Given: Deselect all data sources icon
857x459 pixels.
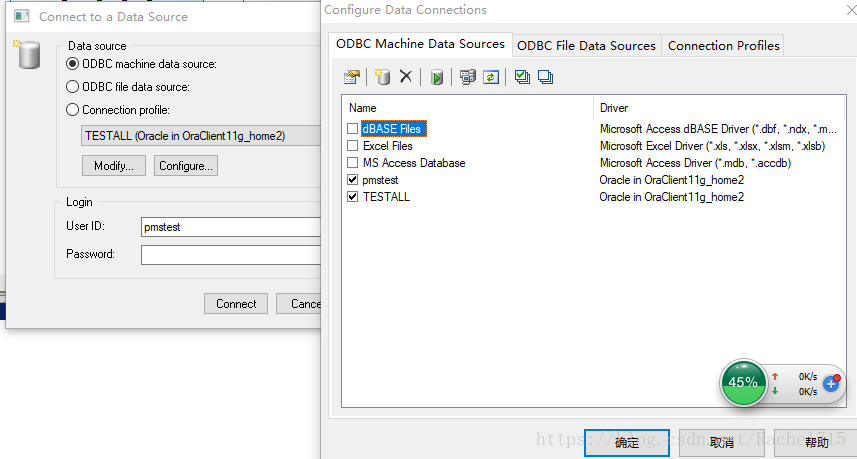Looking at the screenshot, I should click(x=545, y=77).
